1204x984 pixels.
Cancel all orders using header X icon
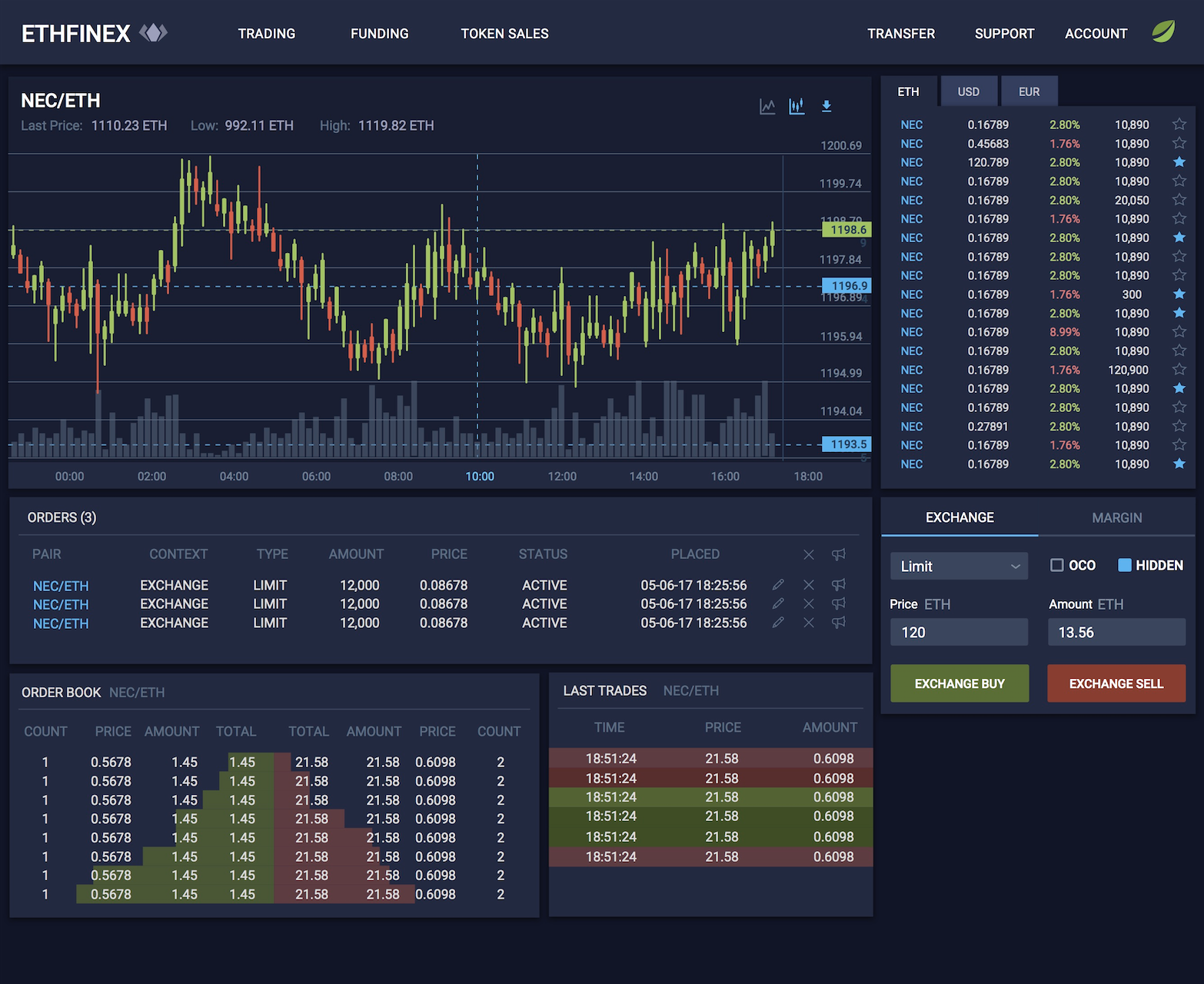point(809,554)
